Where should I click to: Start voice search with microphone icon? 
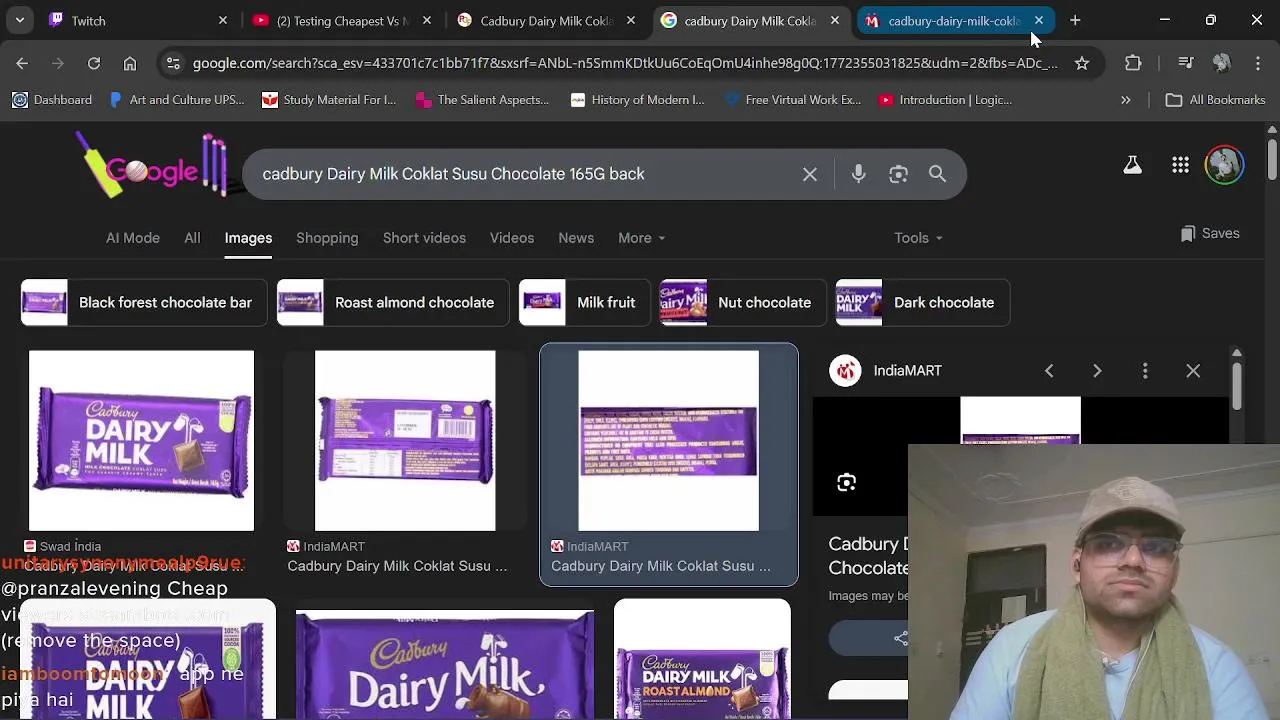click(859, 174)
